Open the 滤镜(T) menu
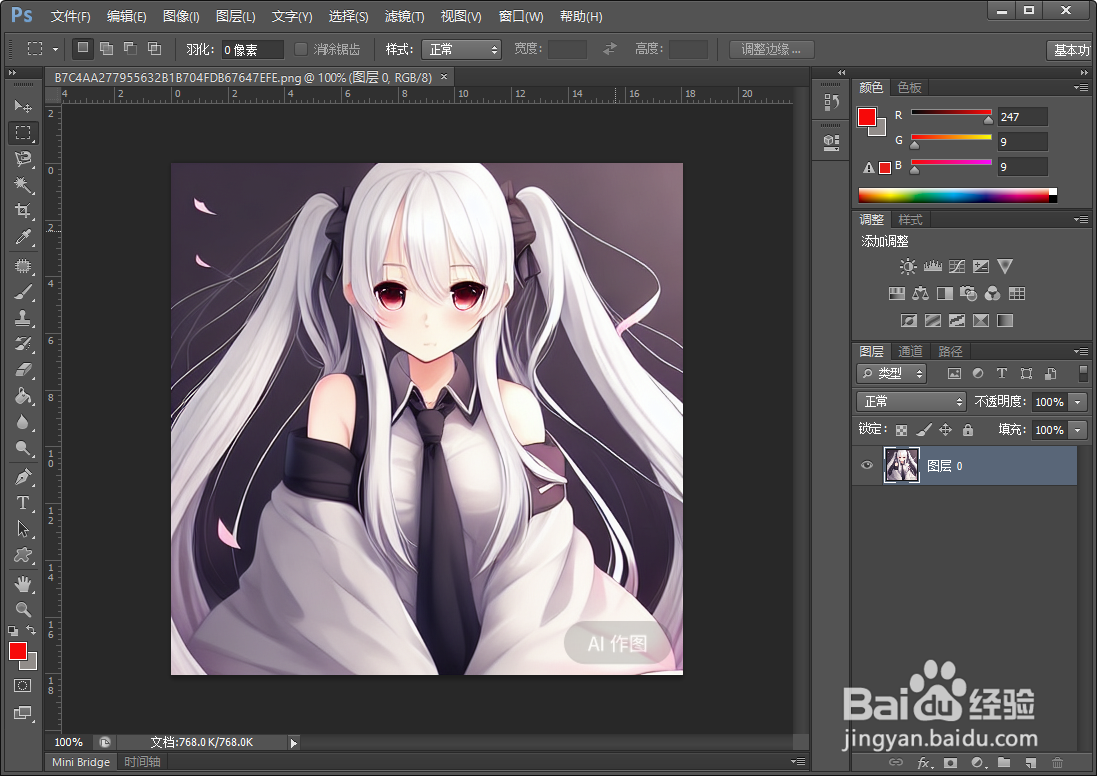The width and height of the screenshot is (1097, 776). 404,16
